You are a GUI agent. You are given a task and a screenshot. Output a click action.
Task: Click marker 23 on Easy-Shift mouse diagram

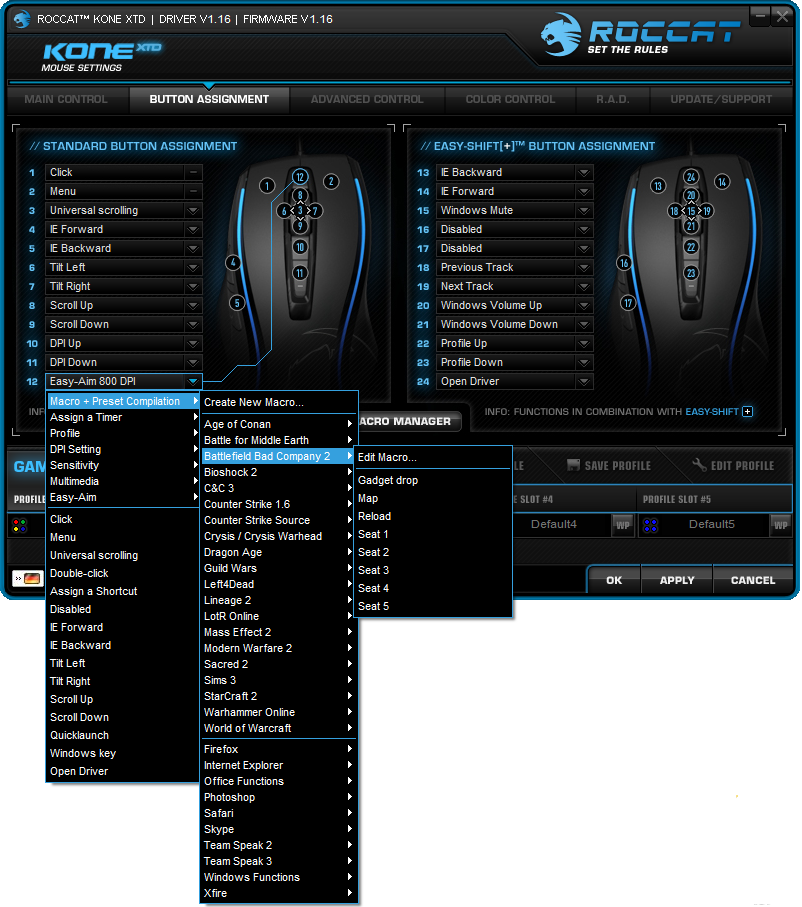coord(691,273)
